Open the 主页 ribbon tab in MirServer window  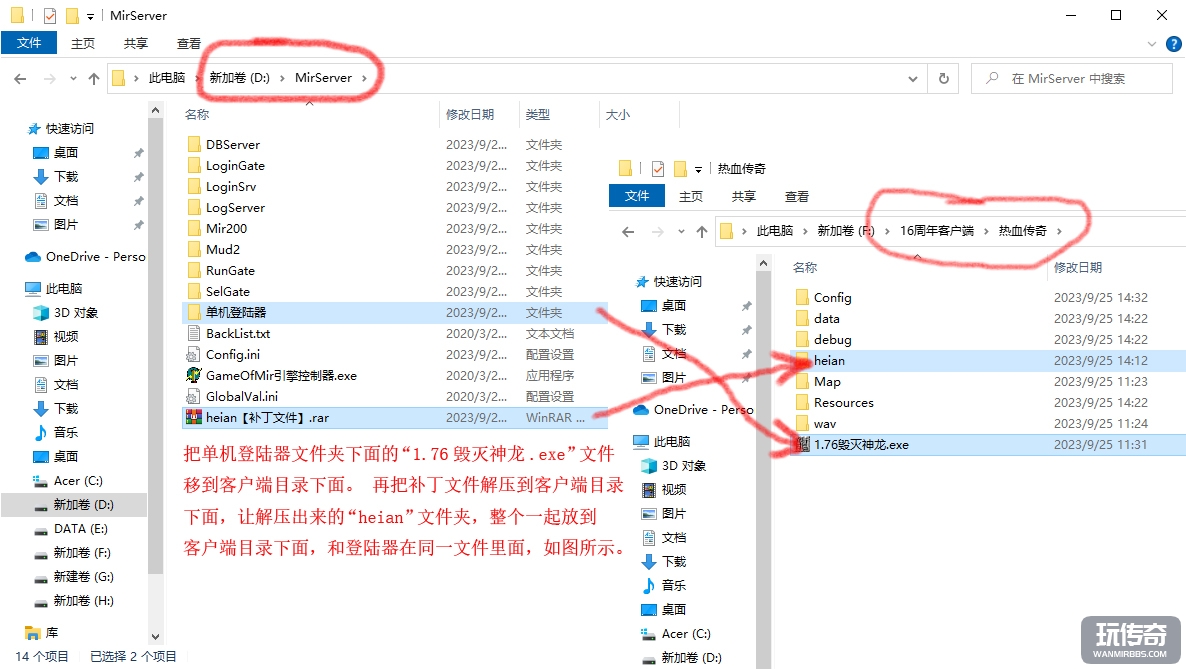click(x=83, y=43)
